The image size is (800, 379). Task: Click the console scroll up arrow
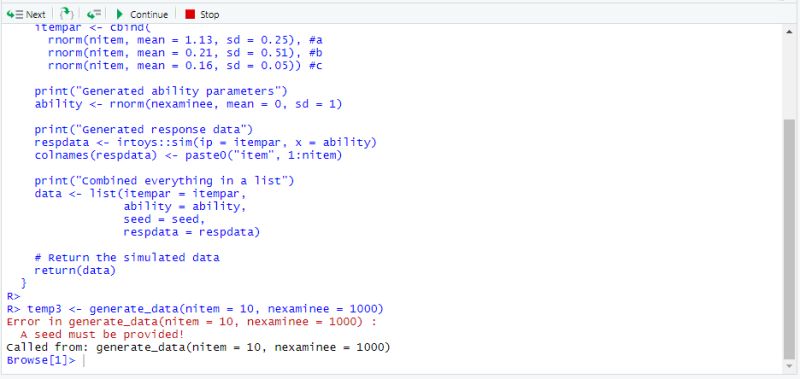[x=789, y=32]
